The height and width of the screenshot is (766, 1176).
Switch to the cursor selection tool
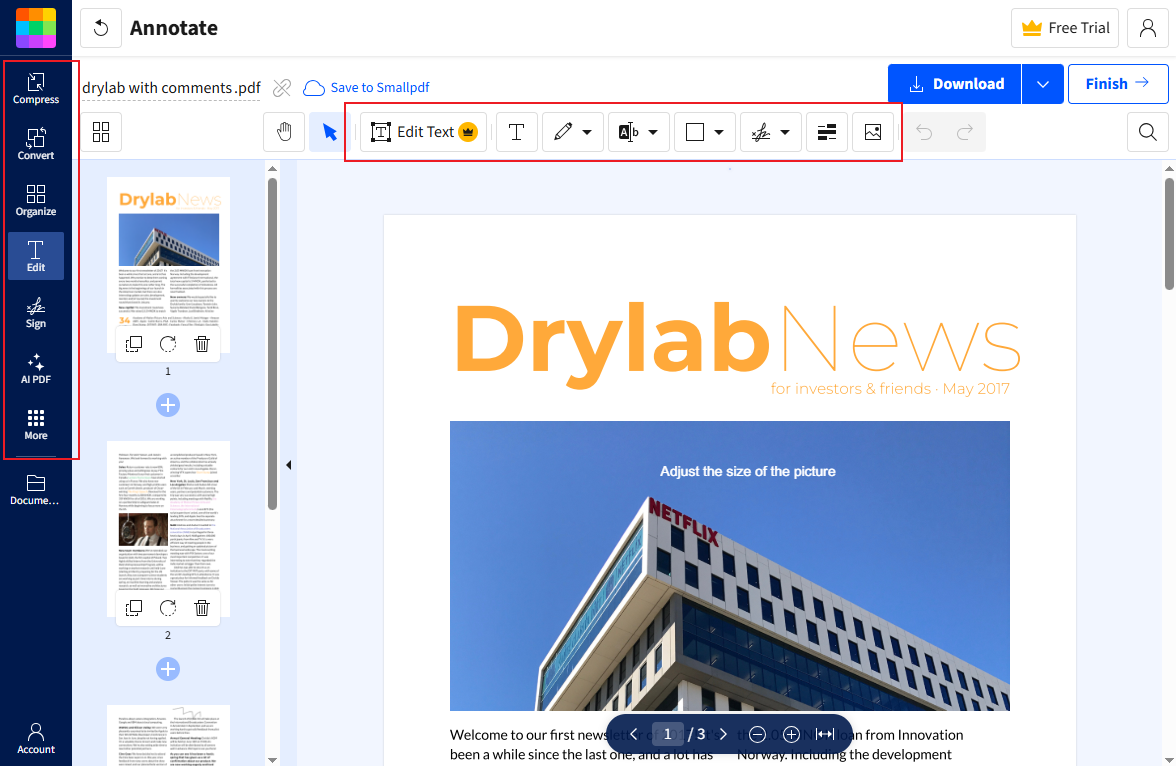tap(327, 131)
